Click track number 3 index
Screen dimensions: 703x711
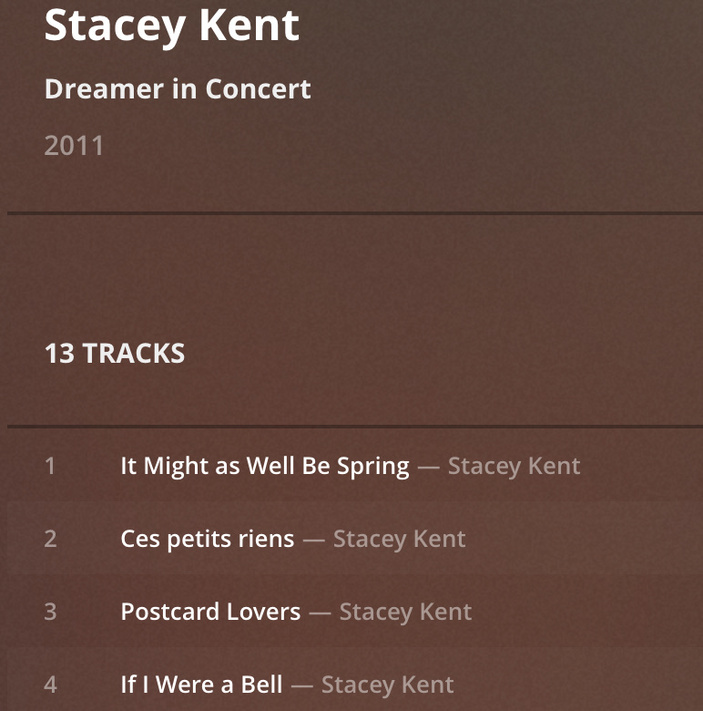[50, 612]
